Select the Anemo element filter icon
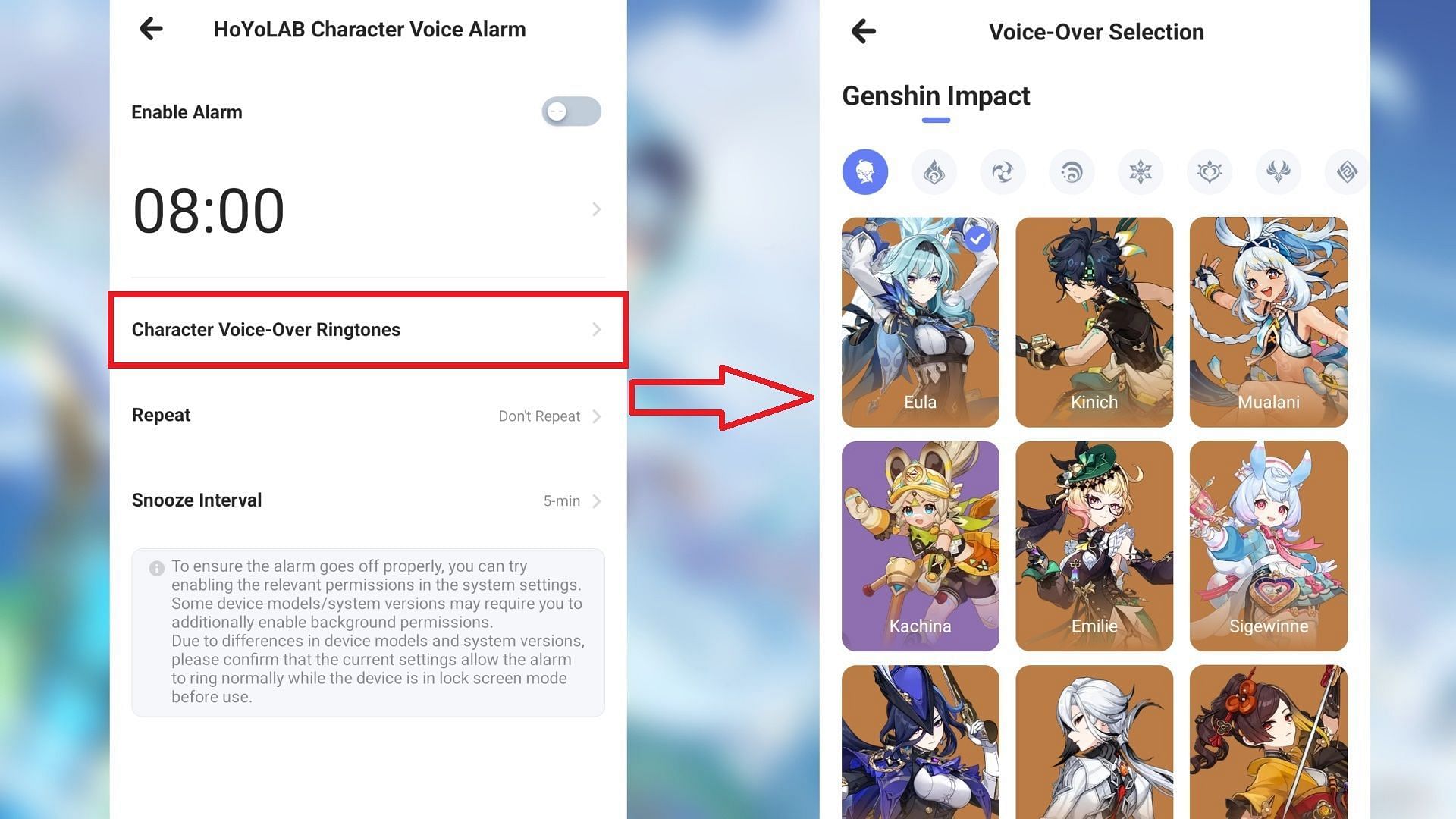The width and height of the screenshot is (1456, 819). click(1003, 172)
